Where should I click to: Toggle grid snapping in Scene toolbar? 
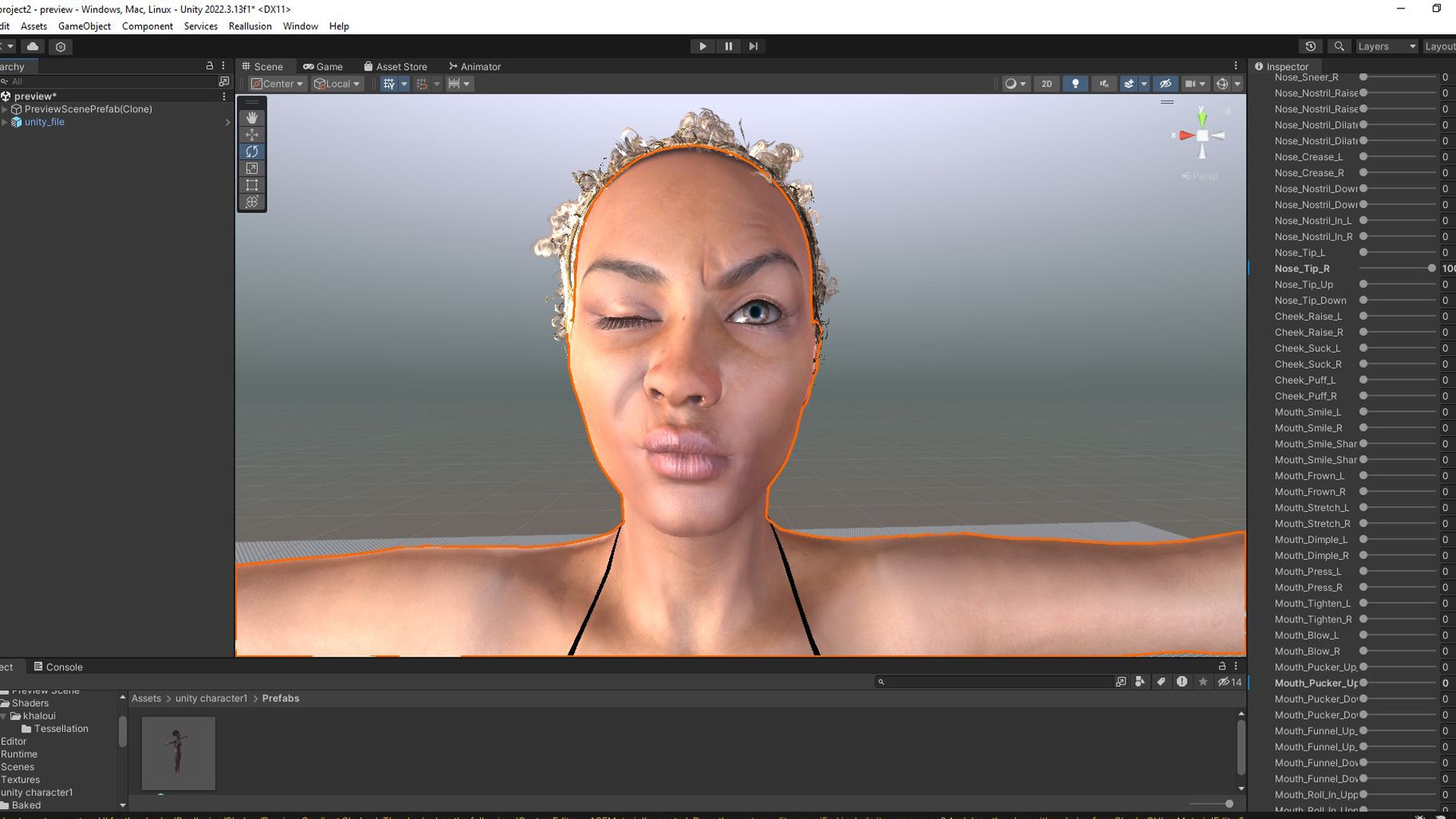(x=422, y=83)
